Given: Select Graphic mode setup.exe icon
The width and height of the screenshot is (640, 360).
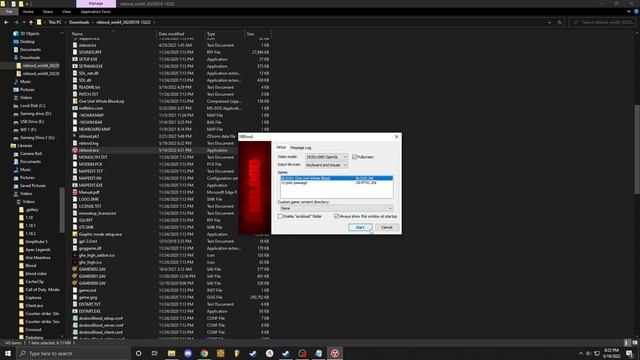Looking at the screenshot, I should pyautogui.click(x=75, y=234).
